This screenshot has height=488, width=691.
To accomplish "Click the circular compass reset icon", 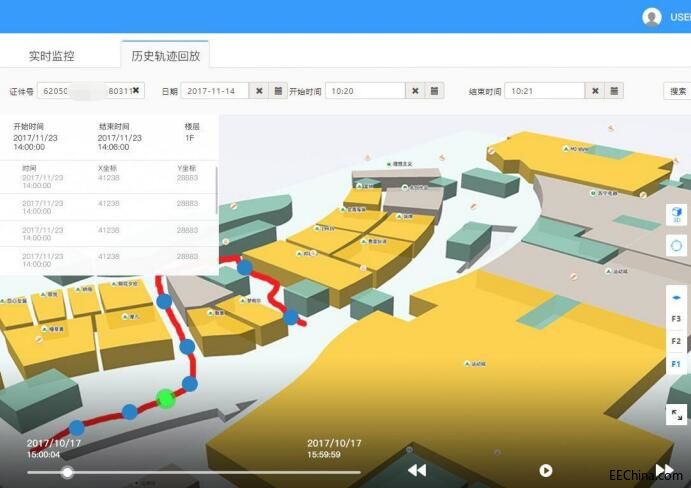I will coord(677,245).
